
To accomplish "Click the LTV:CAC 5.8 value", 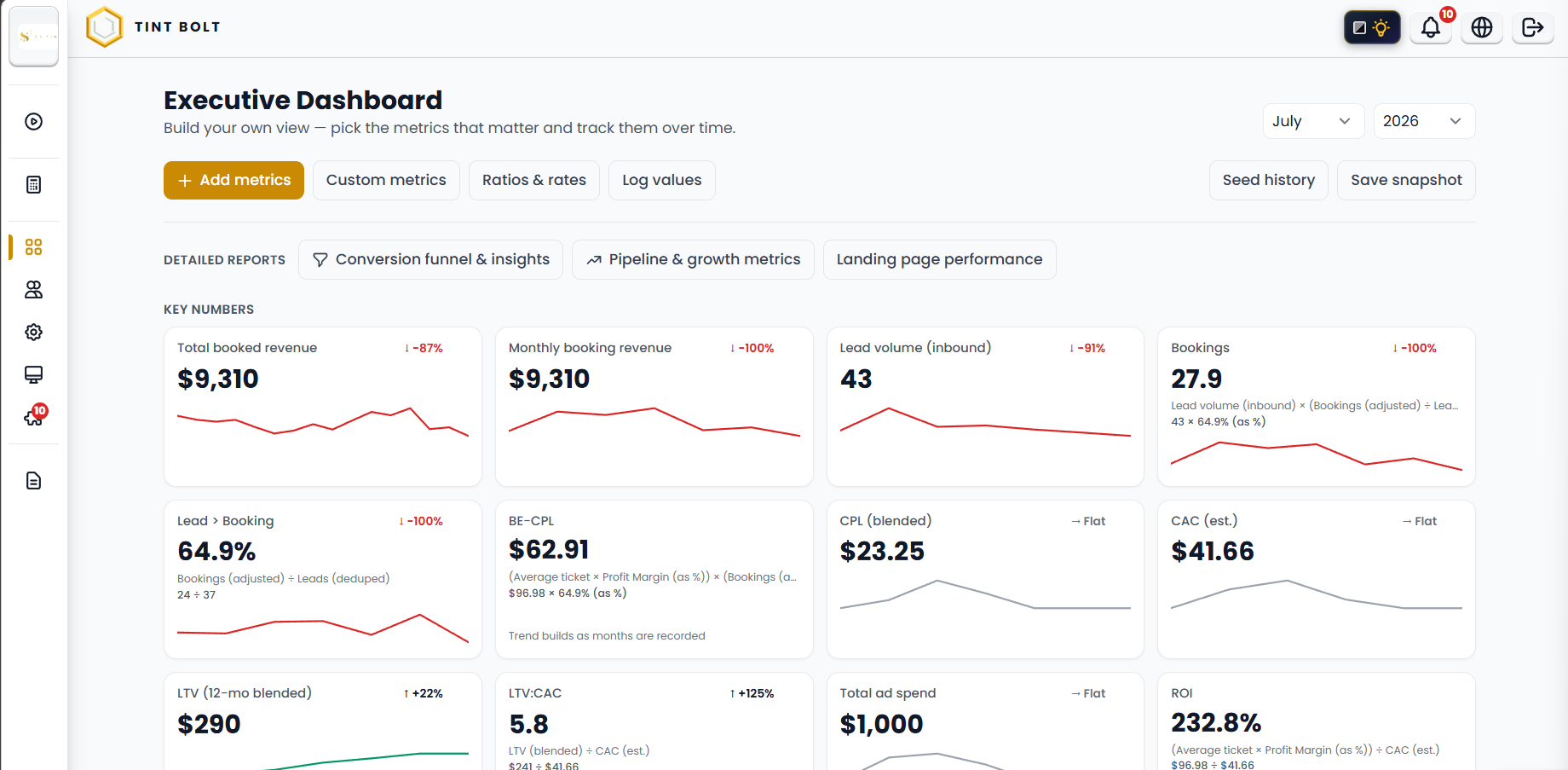I will (528, 725).
